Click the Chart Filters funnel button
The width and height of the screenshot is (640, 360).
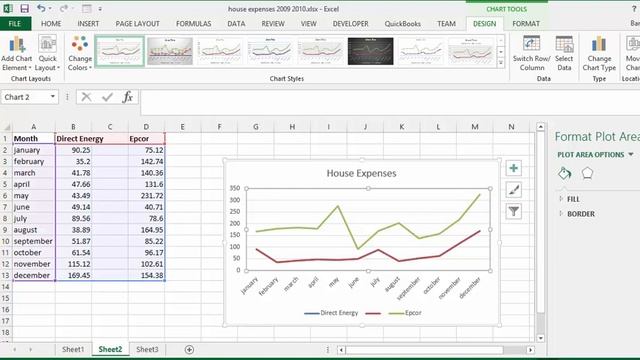click(513, 211)
